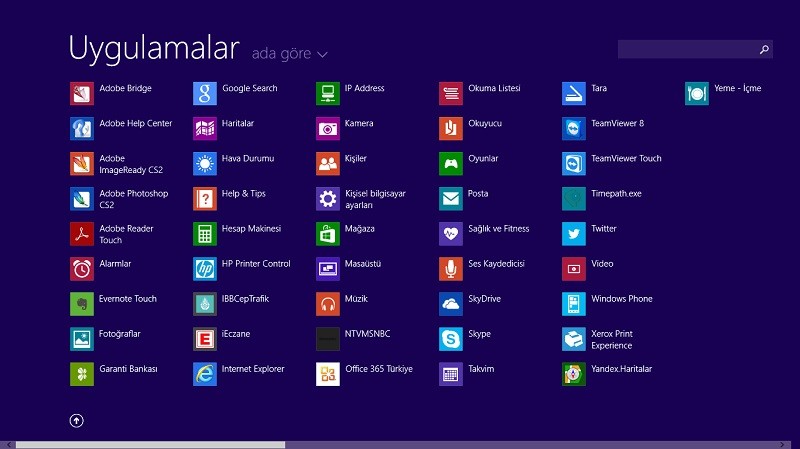
Task: Open Office 365 Türkiye icon
Action: click(328, 374)
